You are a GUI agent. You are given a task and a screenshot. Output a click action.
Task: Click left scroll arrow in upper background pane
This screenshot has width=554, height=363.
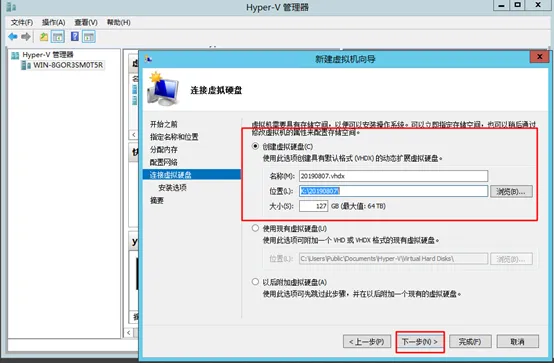[134, 135]
